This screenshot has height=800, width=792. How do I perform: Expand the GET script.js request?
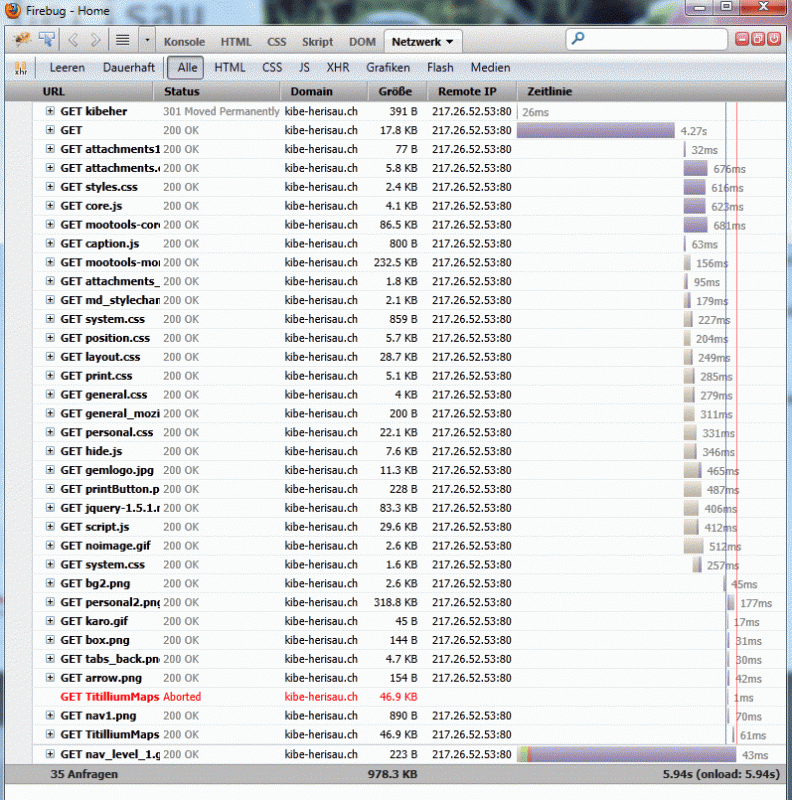pos(50,526)
